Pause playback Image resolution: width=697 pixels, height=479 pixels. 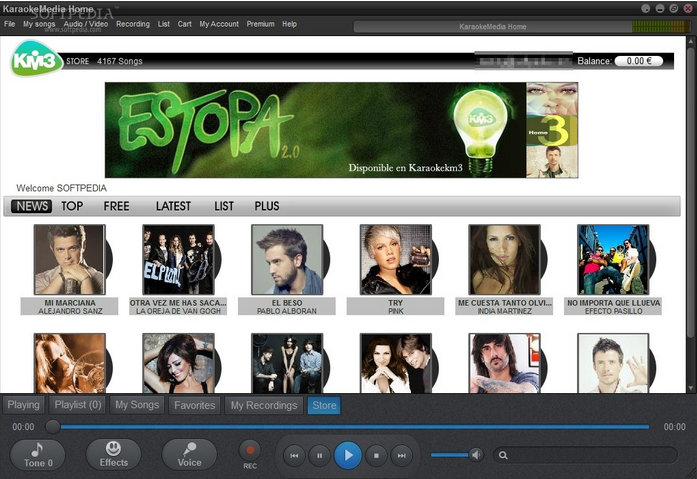pyautogui.click(x=319, y=455)
